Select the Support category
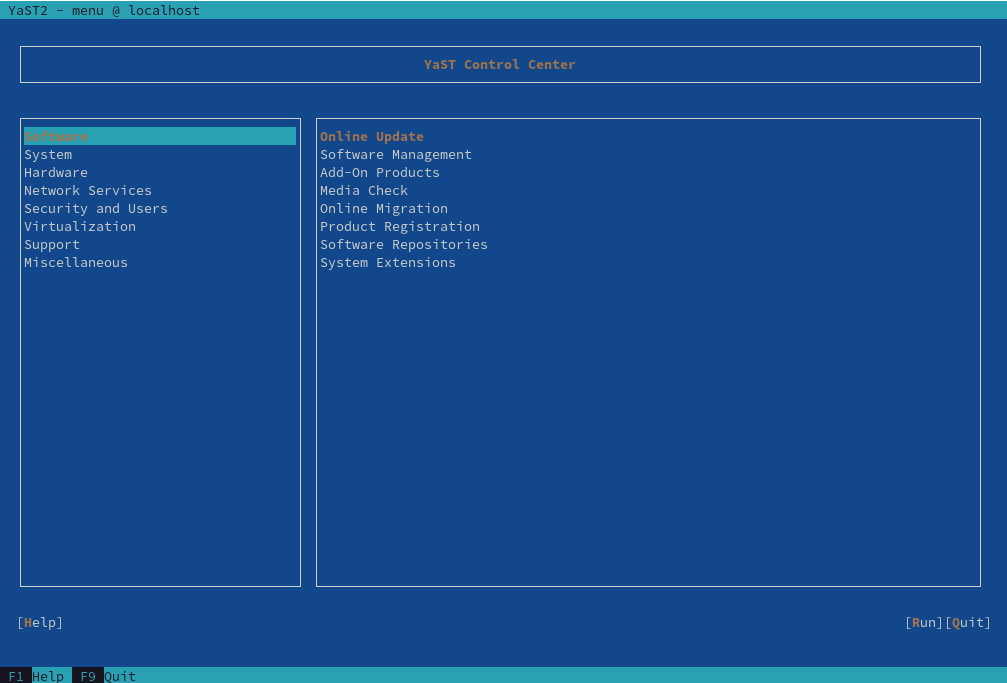The image size is (1007, 683). [x=52, y=244]
